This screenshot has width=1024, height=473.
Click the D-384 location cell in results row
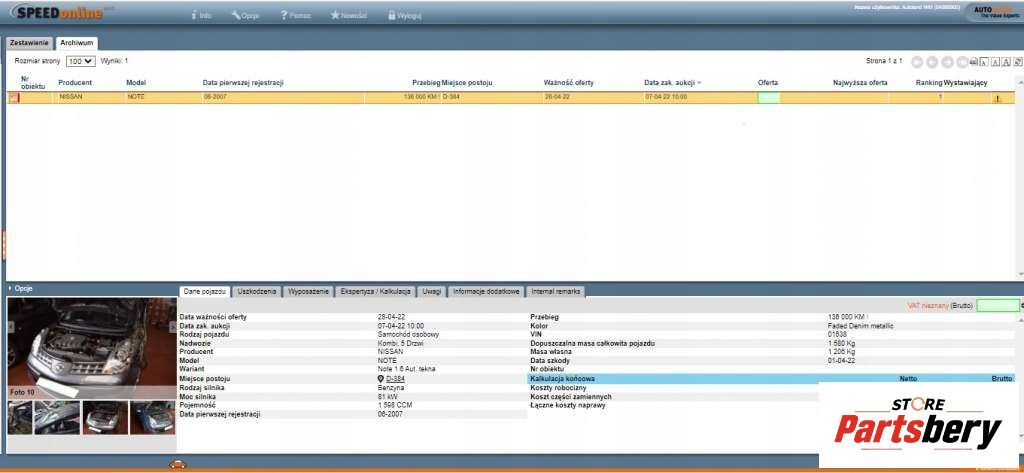coord(452,97)
